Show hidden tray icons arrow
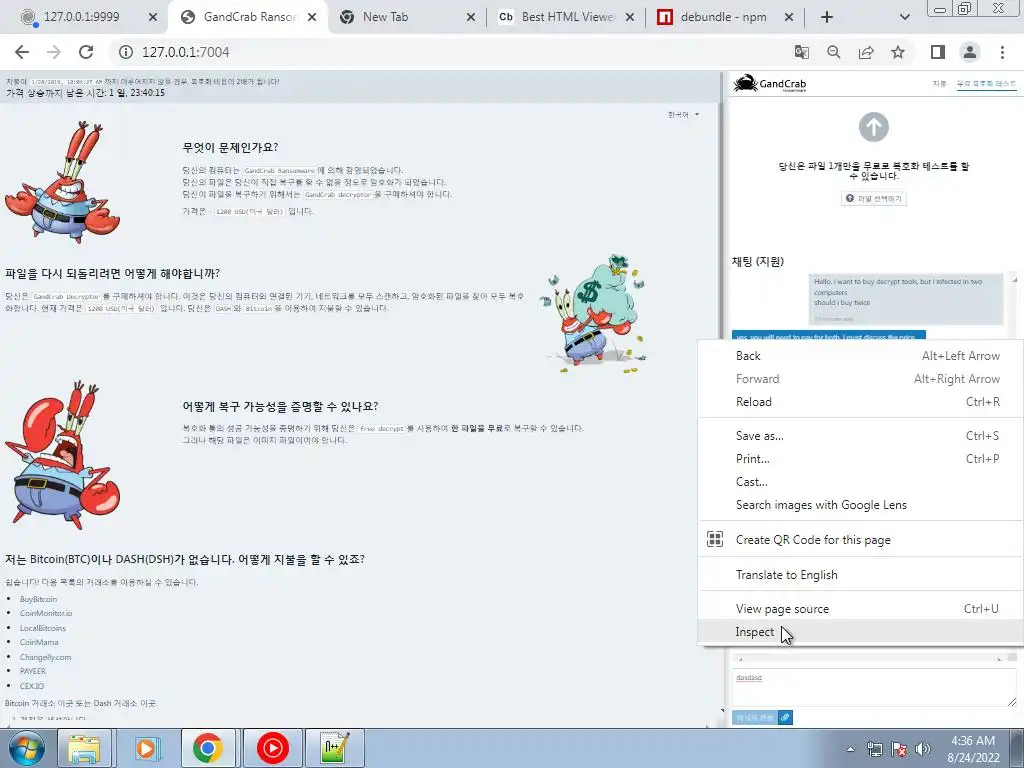Viewport: 1024px width, 768px height. pyautogui.click(x=850, y=749)
